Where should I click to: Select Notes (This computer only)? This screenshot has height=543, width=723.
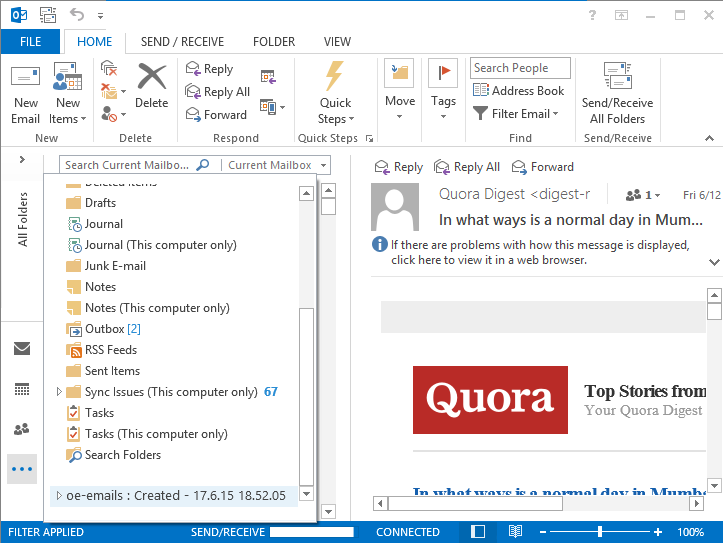click(157, 308)
